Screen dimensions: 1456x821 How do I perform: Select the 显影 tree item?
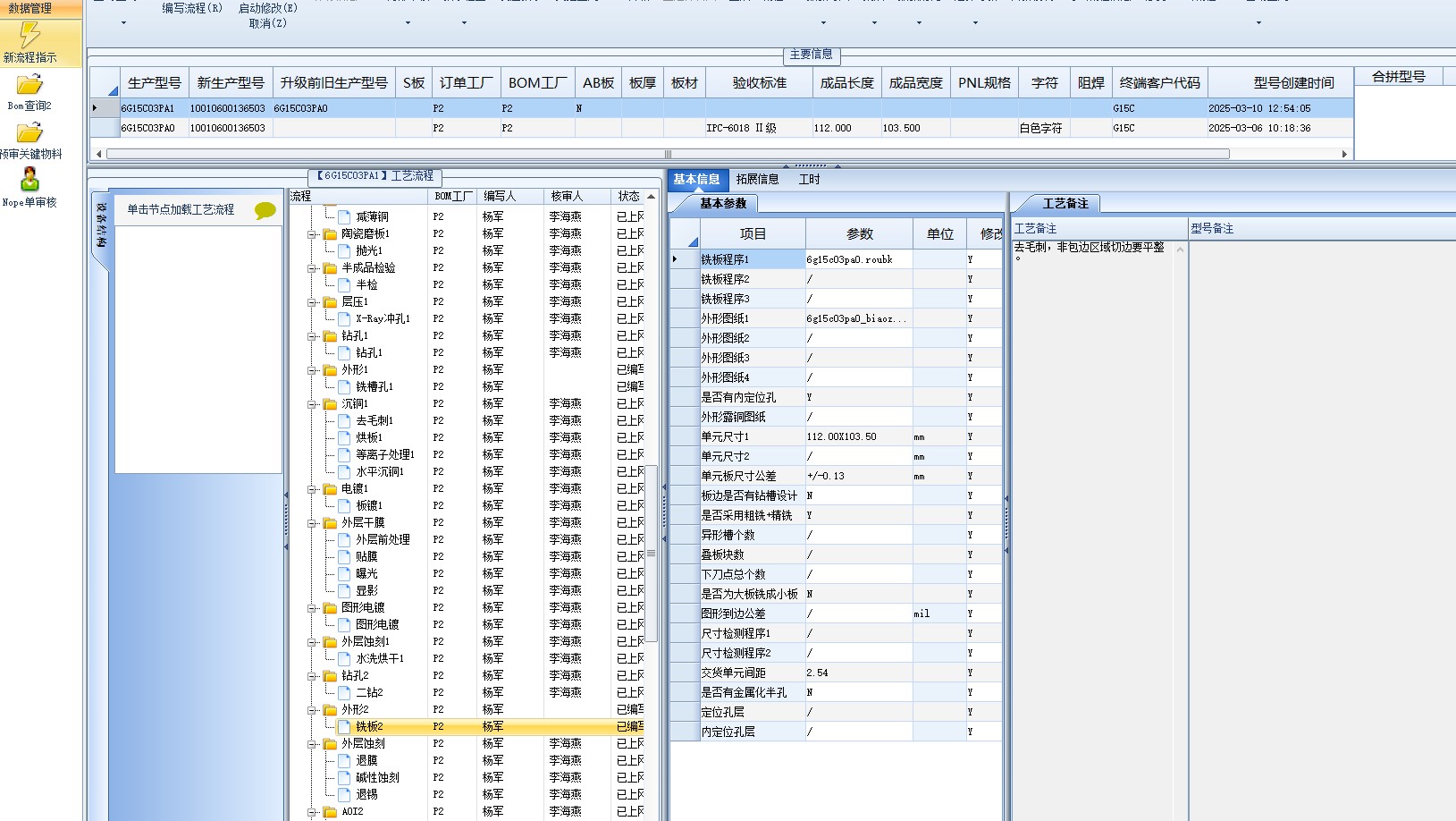click(x=366, y=591)
